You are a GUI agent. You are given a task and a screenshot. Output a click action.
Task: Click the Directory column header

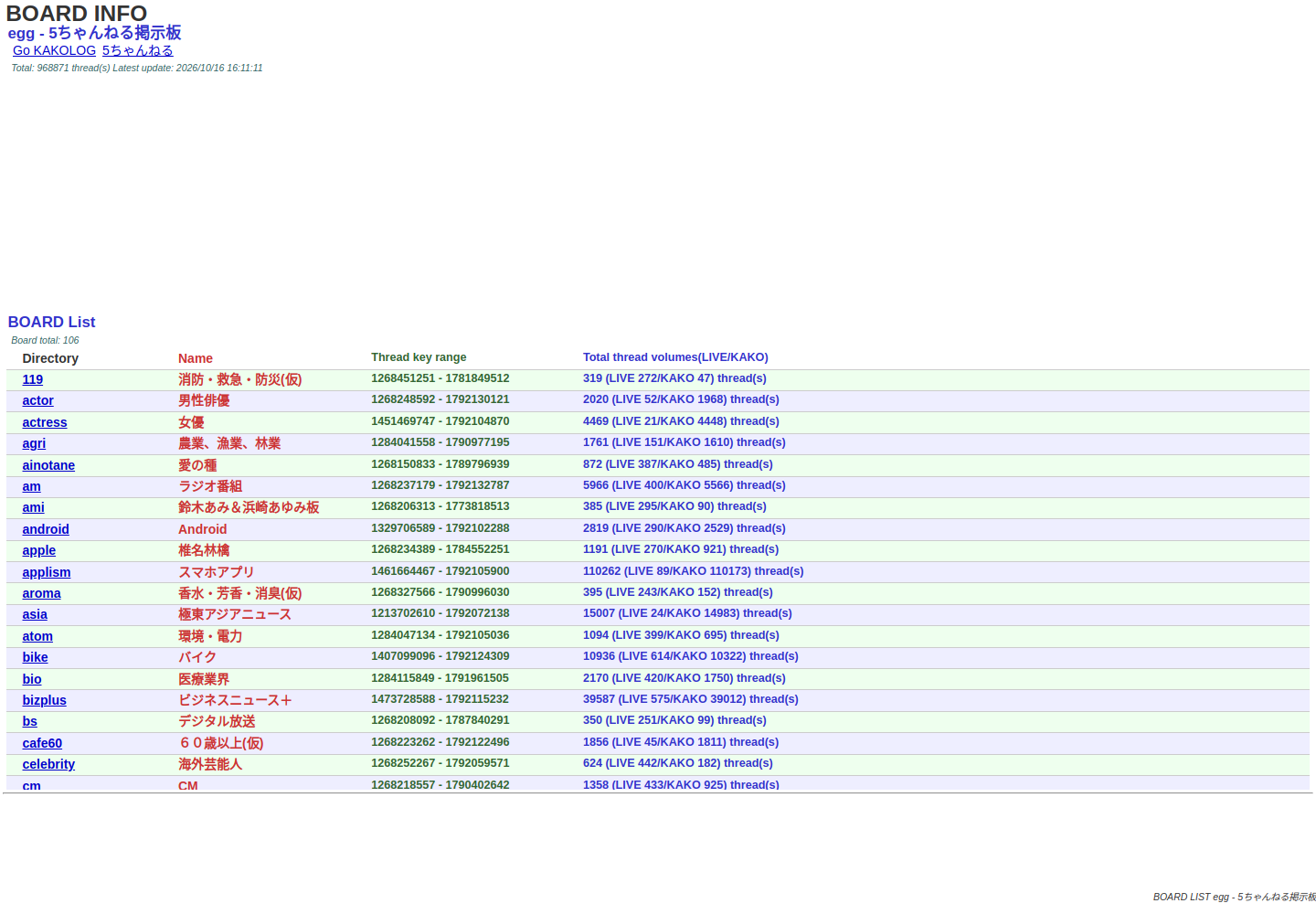point(50,358)
